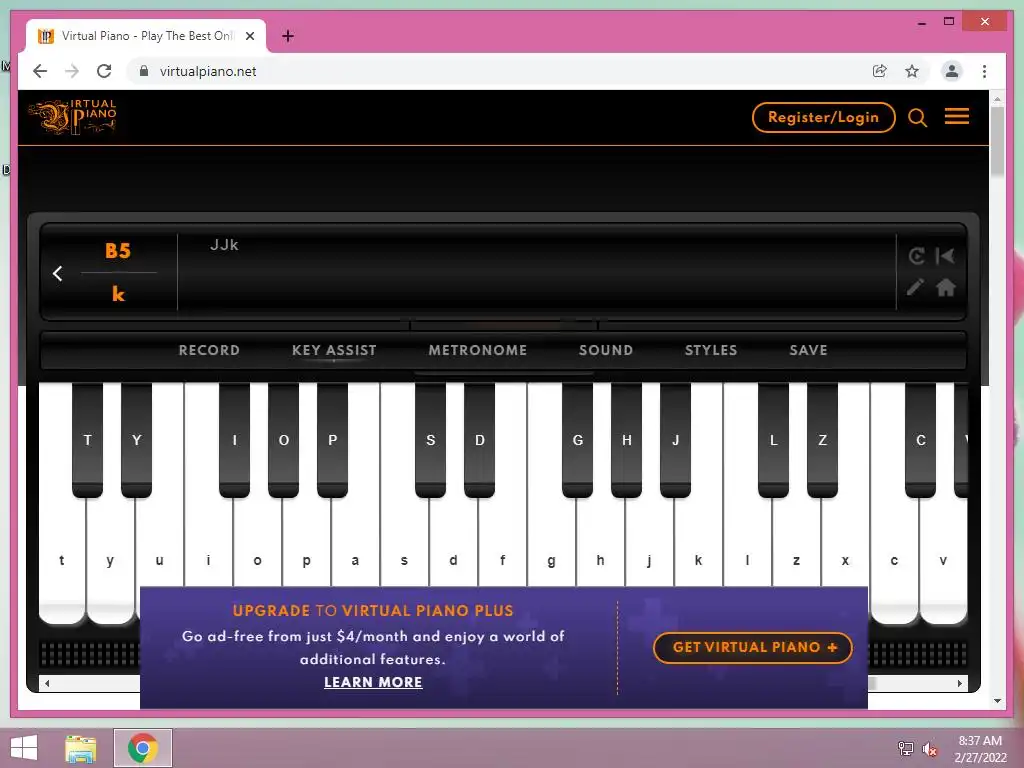Open a new browser tab
The width and height of the screenshot is (1024, 768).
(x=288, y=36)
